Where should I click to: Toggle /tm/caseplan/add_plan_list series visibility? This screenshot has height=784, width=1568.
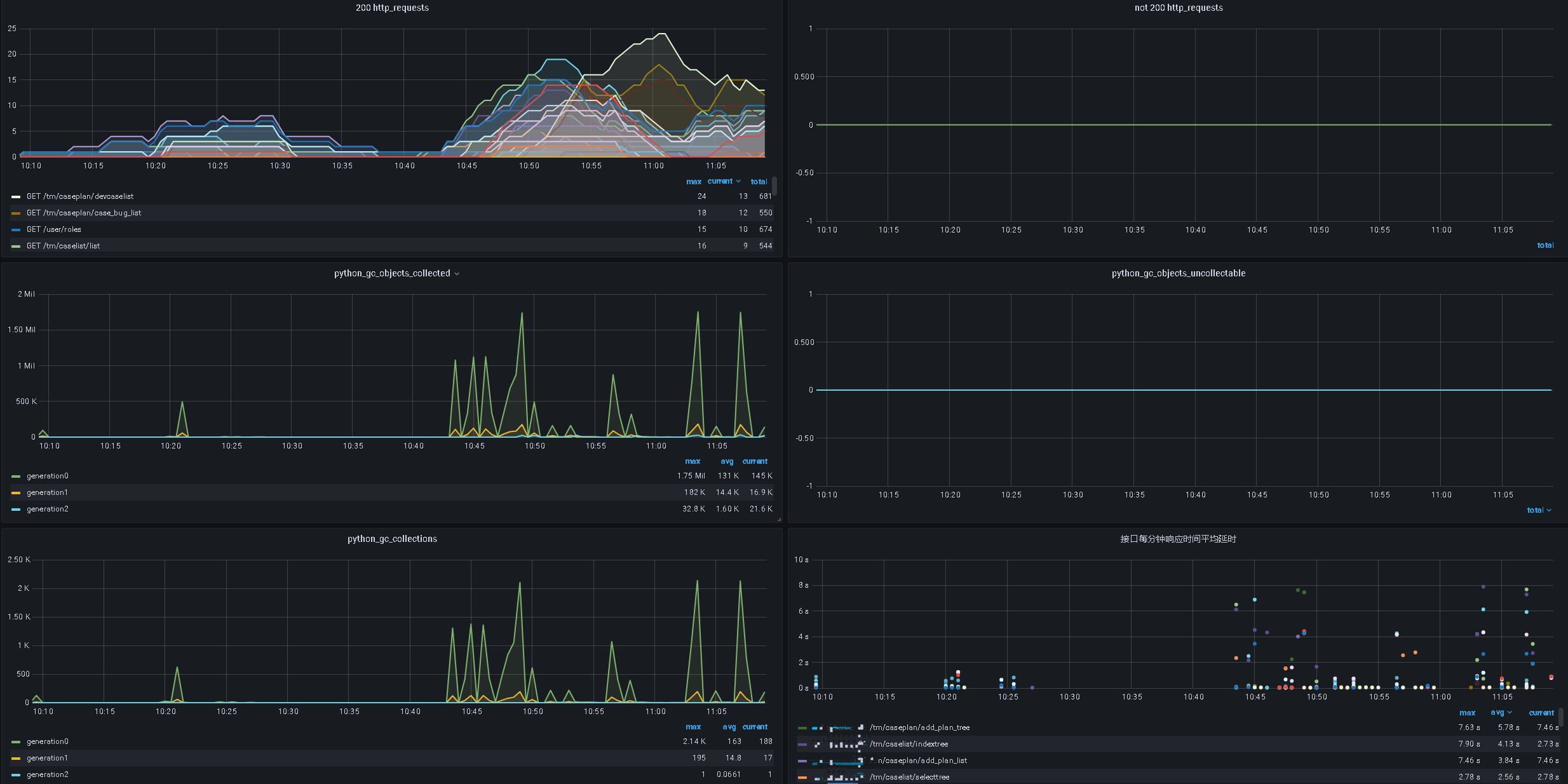pyautogui.click(x=922, y=760)
